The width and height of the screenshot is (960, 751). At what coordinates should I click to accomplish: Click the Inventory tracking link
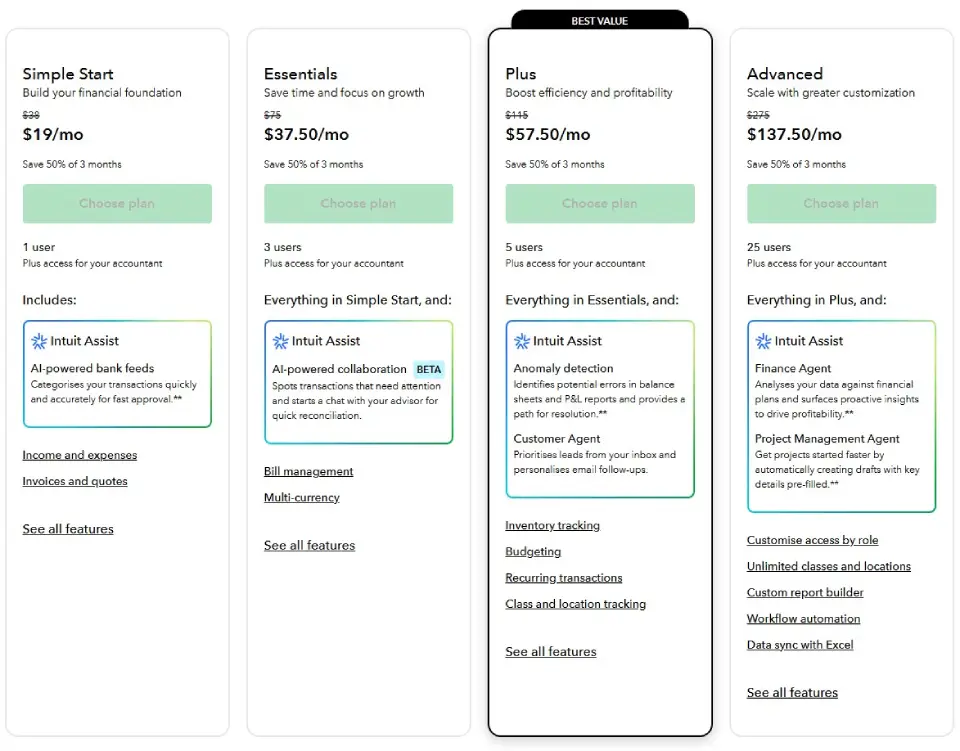tap(552, 525)
